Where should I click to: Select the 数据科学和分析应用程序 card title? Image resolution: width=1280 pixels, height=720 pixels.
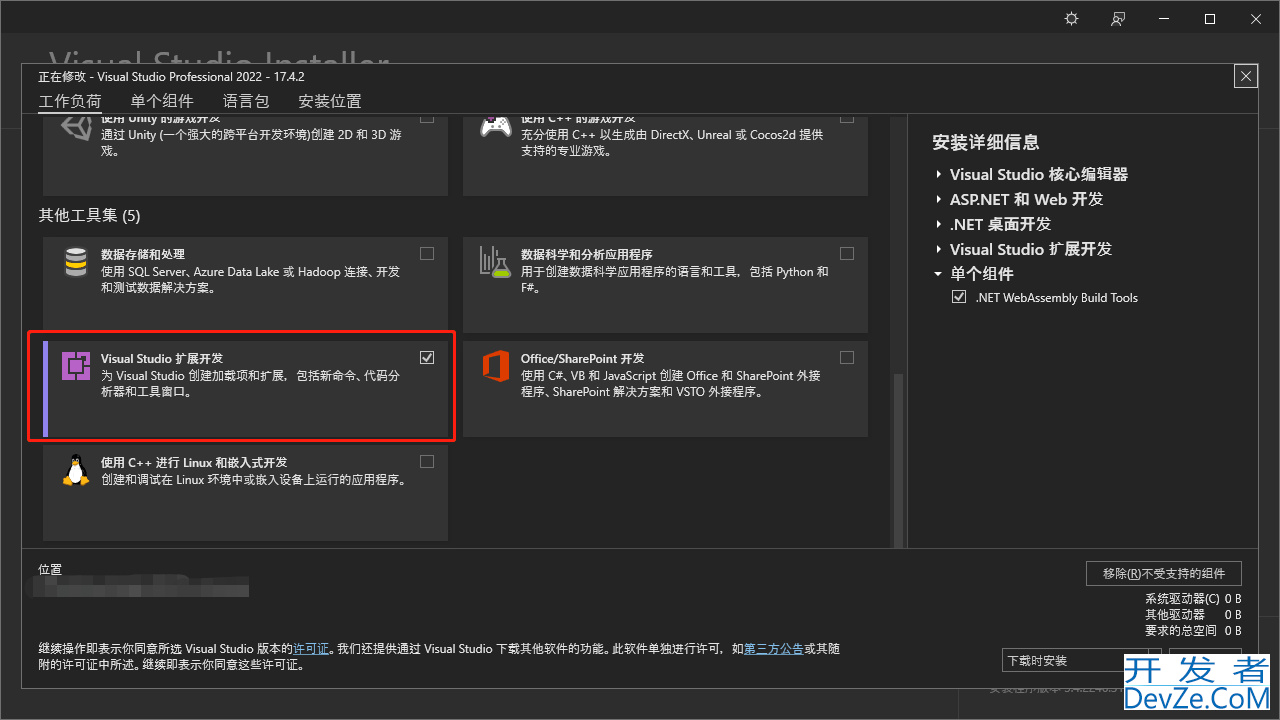point(586,255)
